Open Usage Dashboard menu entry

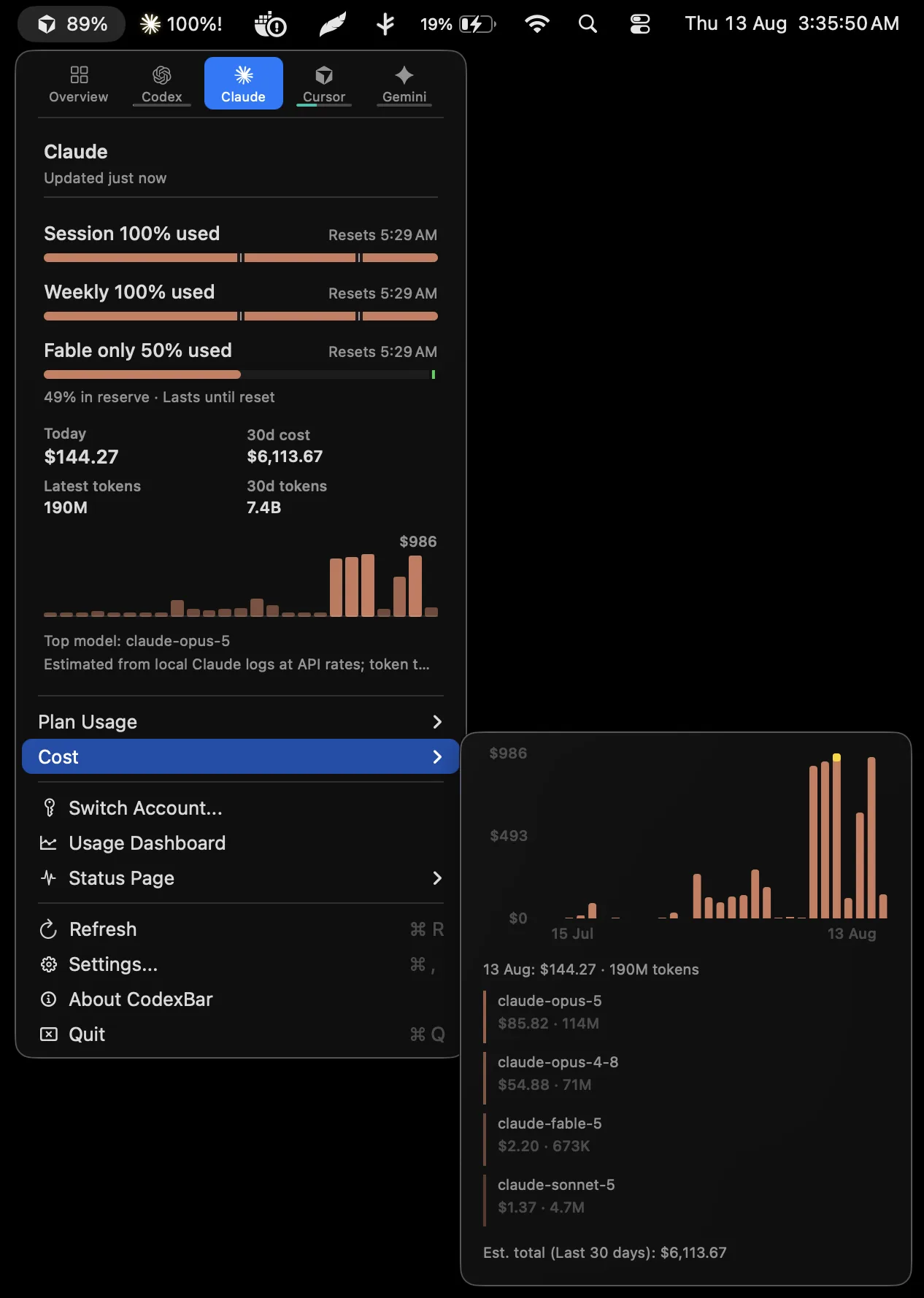tap(240, 843)
